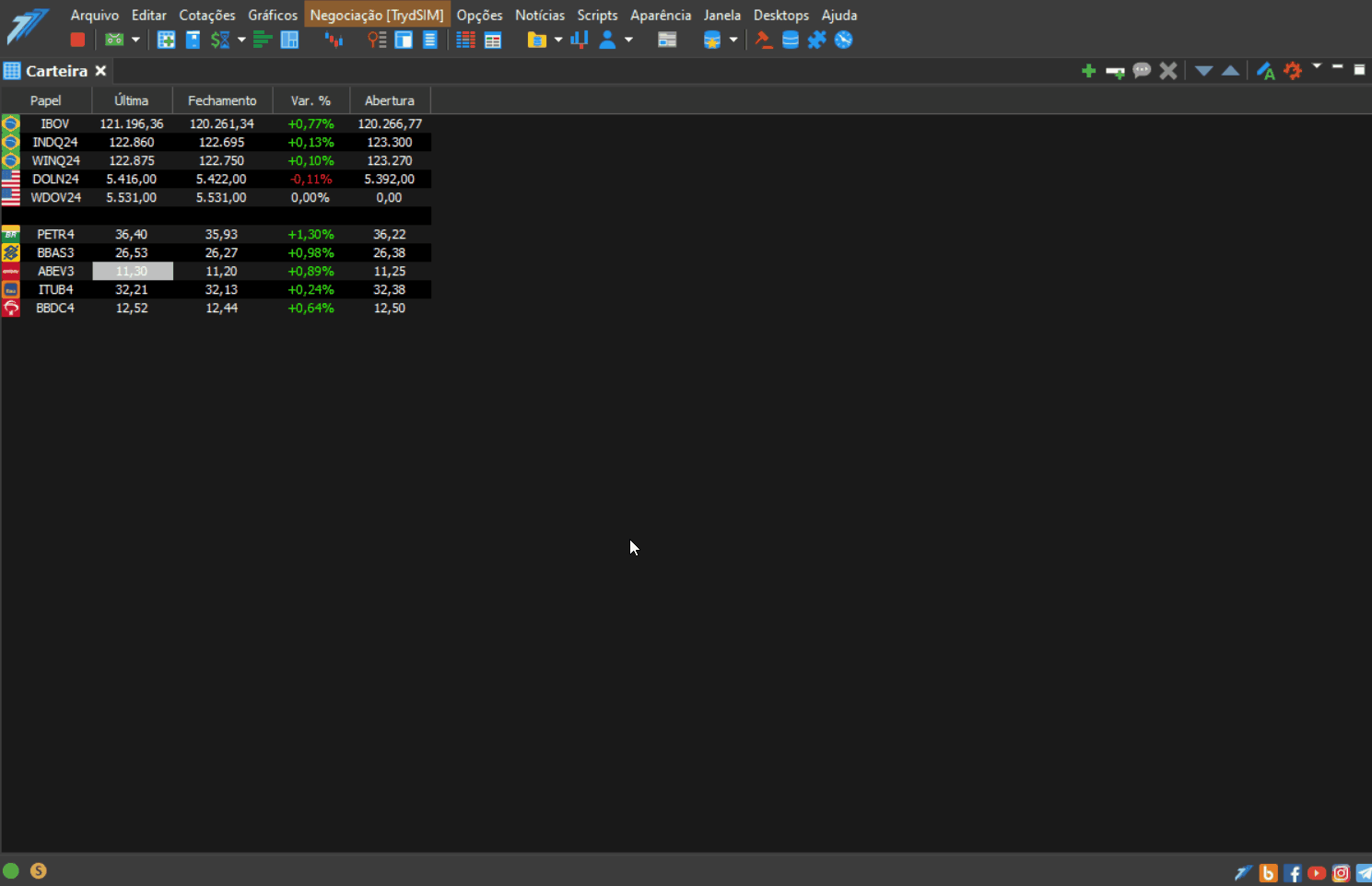Viewport: 1372px width, 886px height.
Task: Sort by the Última column header
Action: [132, 100]
